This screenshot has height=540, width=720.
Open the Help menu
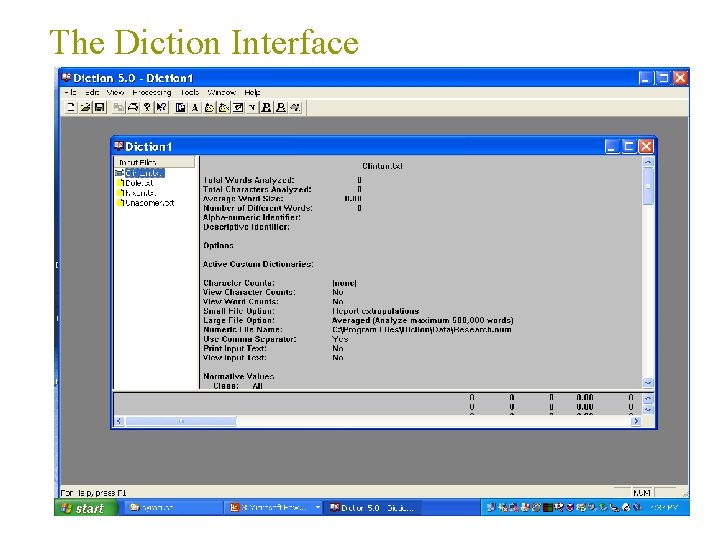(252, 92)
